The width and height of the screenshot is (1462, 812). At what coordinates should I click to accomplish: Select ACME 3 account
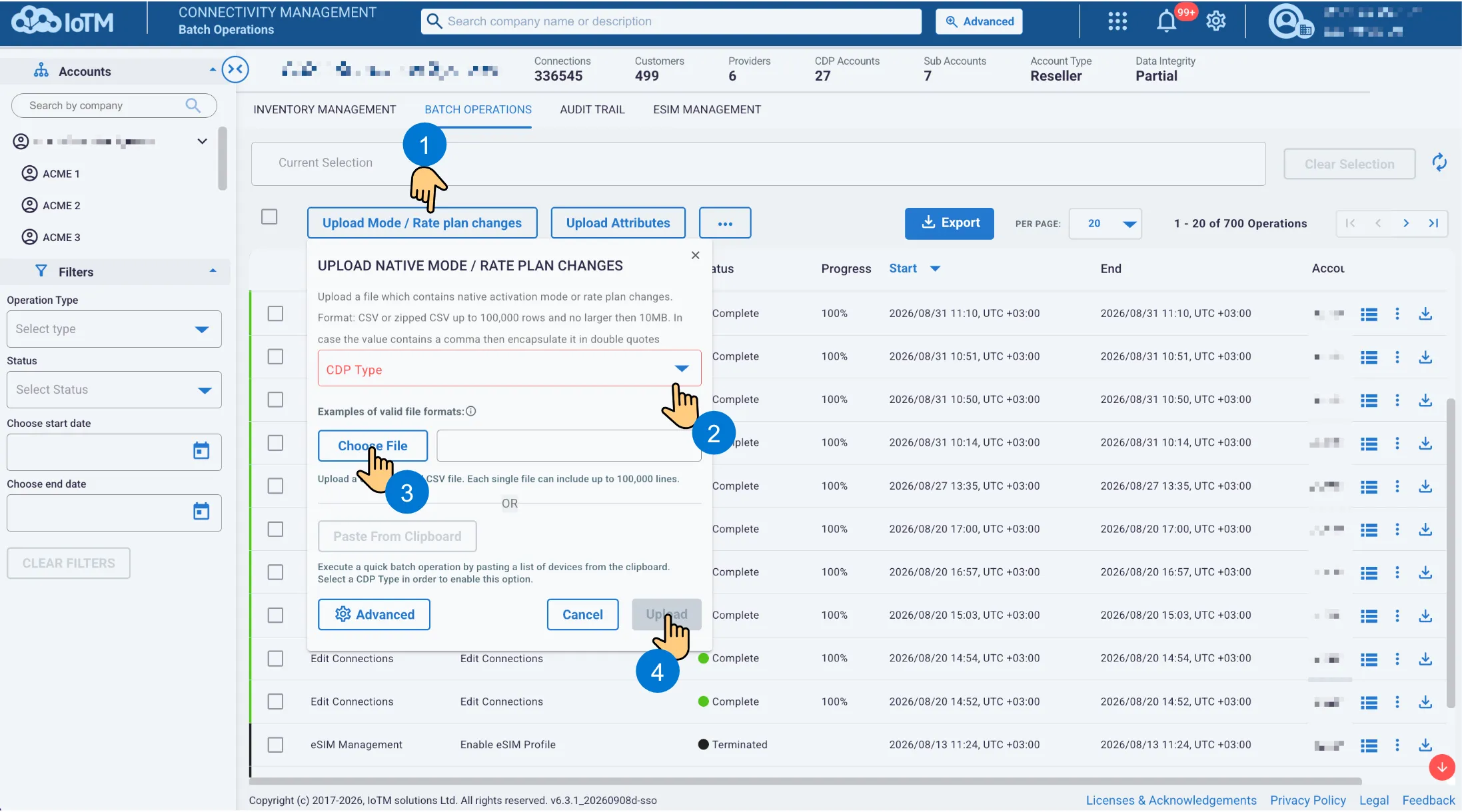coord(51,237)
